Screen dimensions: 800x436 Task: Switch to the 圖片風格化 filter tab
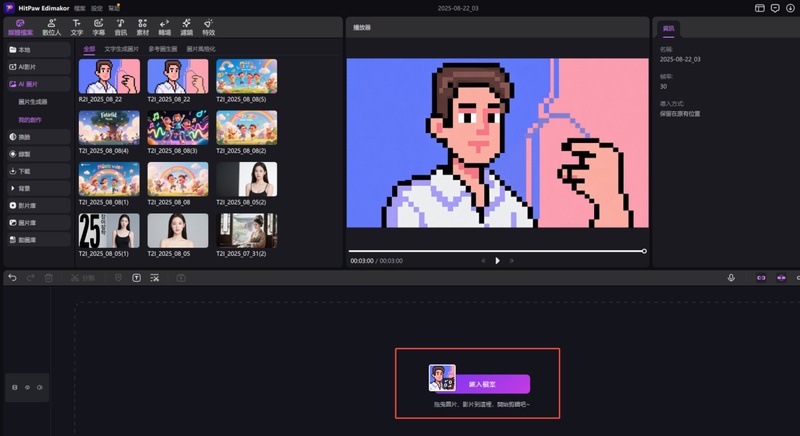click(x=201, y=49)
